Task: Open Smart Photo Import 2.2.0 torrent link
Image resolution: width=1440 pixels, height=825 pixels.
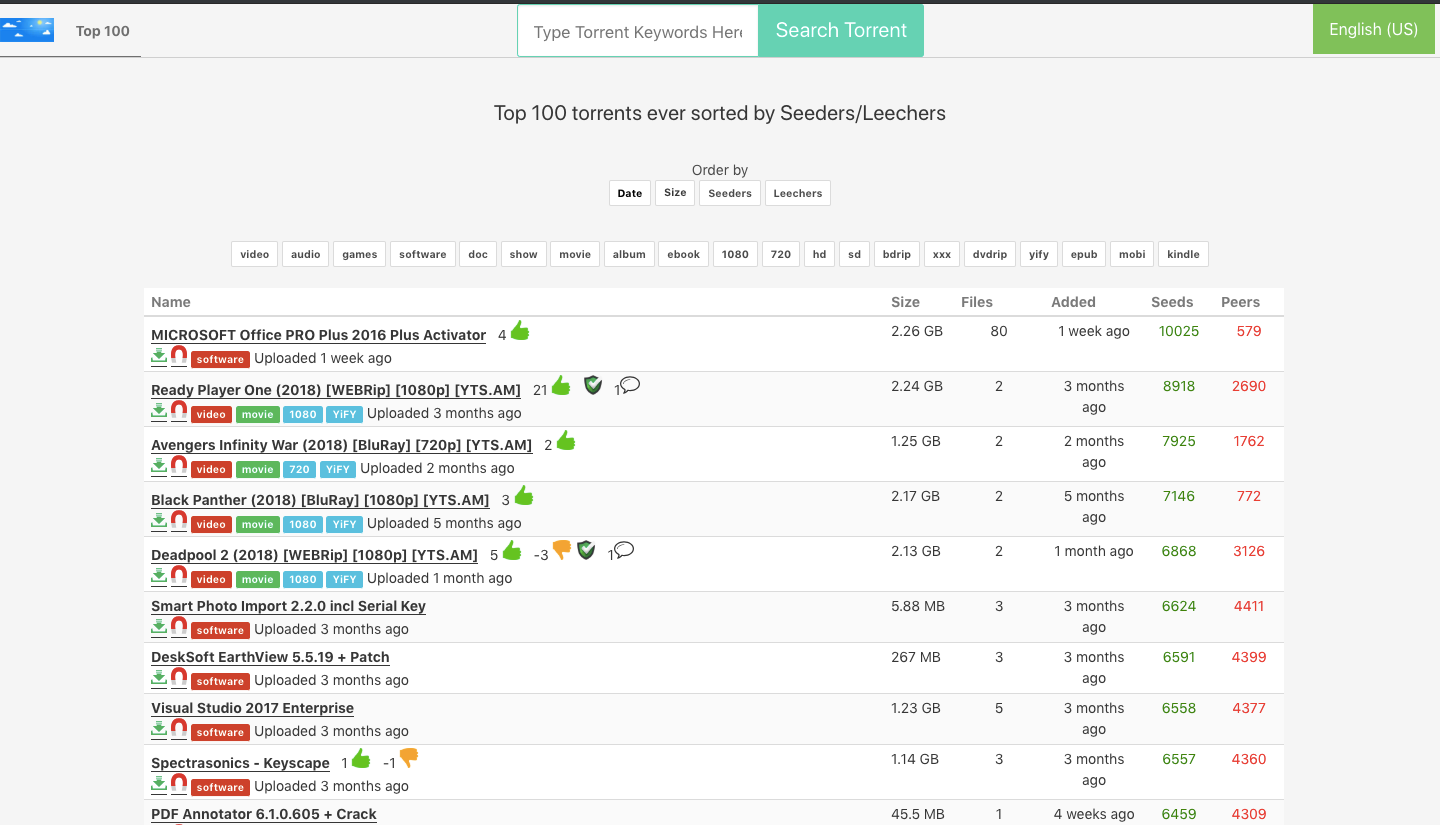Action: tap(288, 606)
